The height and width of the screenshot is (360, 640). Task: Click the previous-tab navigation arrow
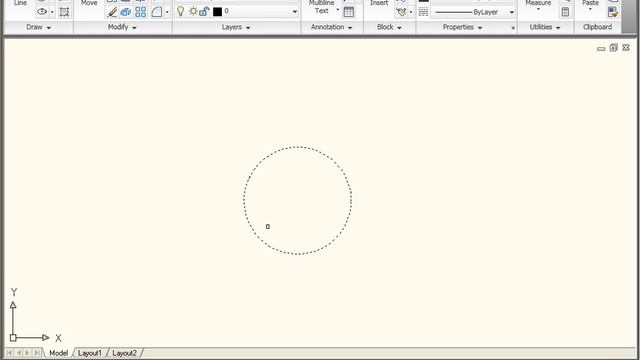(x=19, y=353)
